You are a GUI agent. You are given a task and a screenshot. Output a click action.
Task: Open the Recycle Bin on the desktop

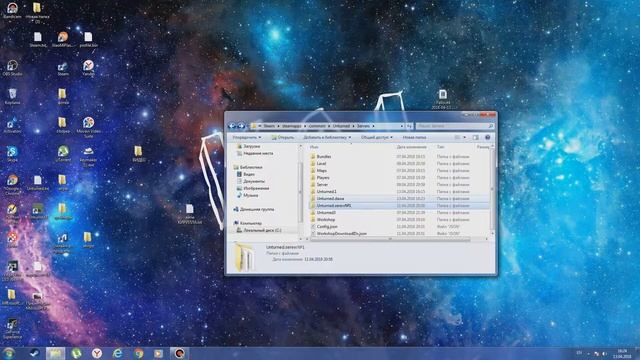tap(12, 96)
